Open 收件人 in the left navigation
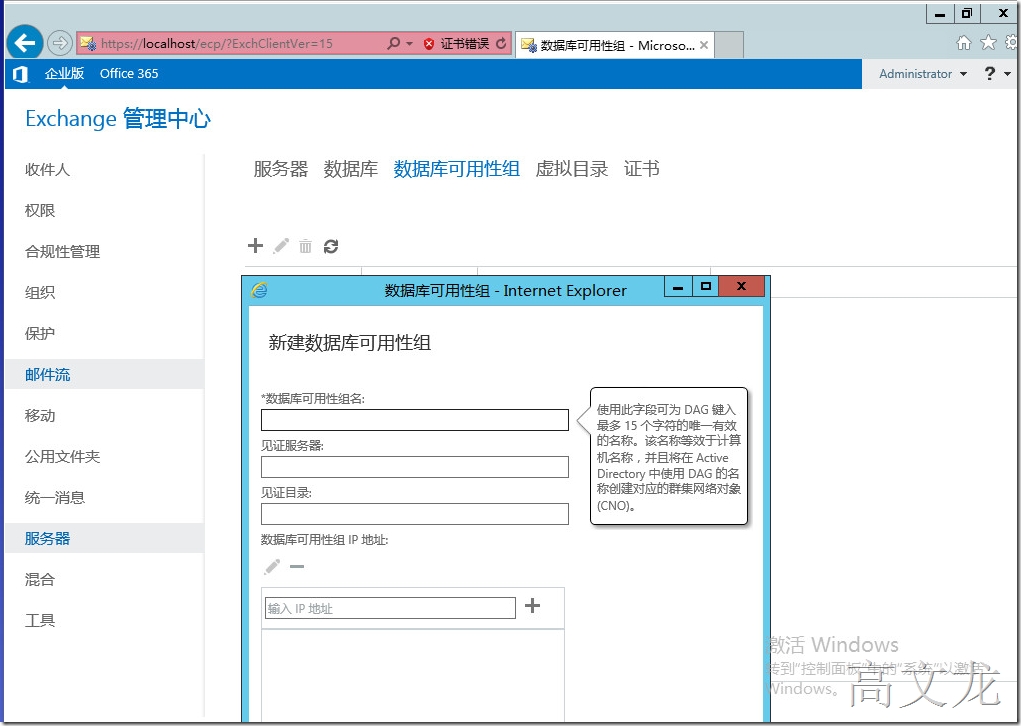The width and height of the screenshot is (1021, 726). pos(47,170)
